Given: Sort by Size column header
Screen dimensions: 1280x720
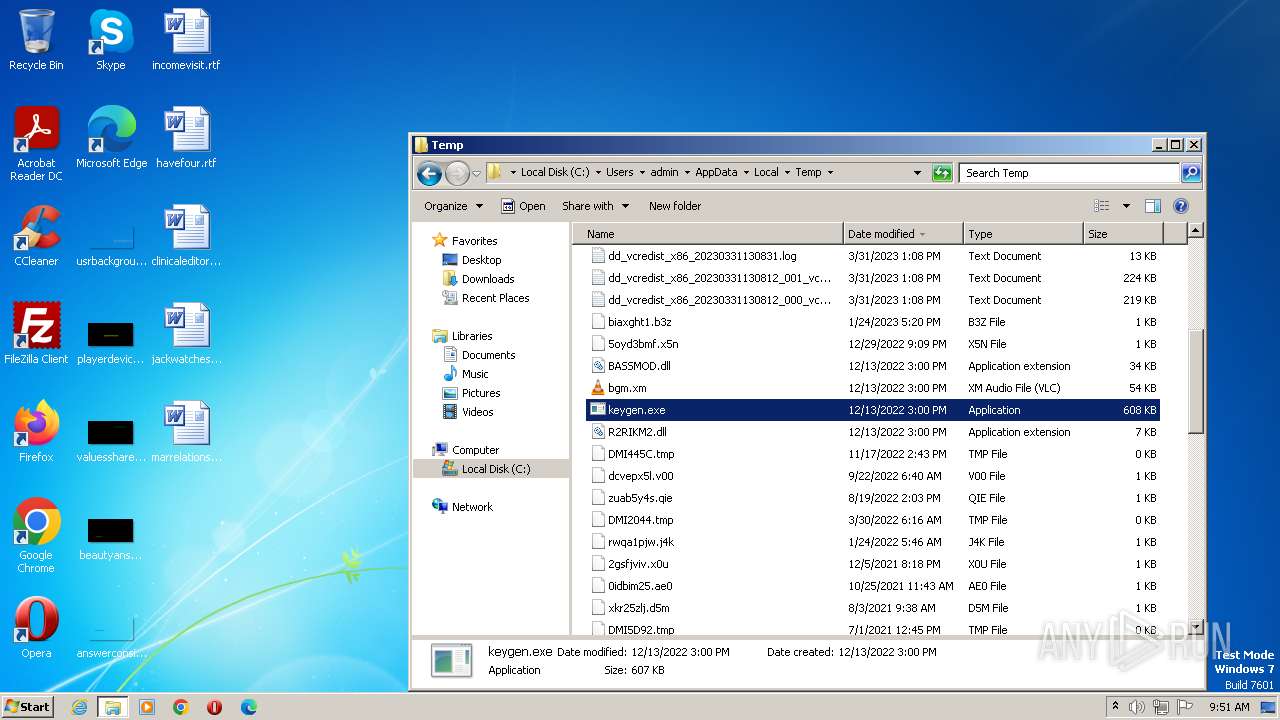Looking at the screenshot, I should 1122,233.
